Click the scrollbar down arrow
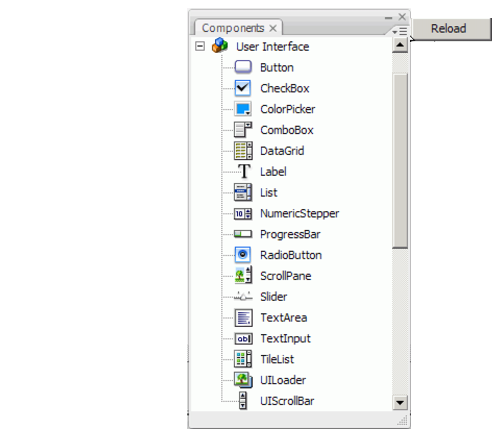 (x=400, y=402)
